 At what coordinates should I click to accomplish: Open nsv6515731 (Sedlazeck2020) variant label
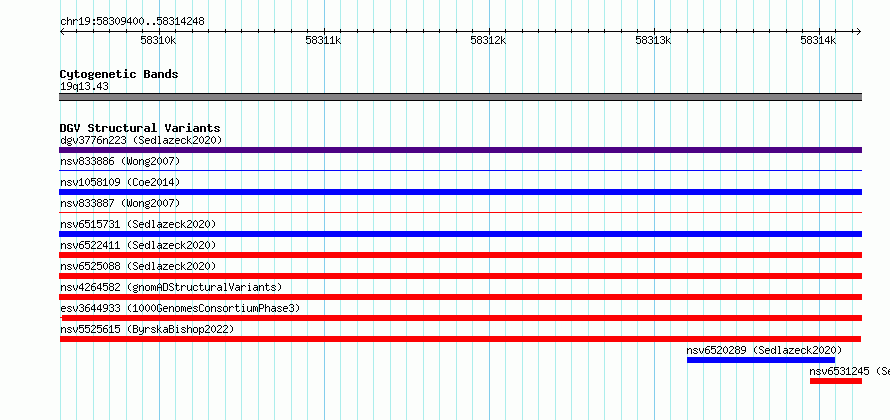pyautogui.click(x=138, y=224)
